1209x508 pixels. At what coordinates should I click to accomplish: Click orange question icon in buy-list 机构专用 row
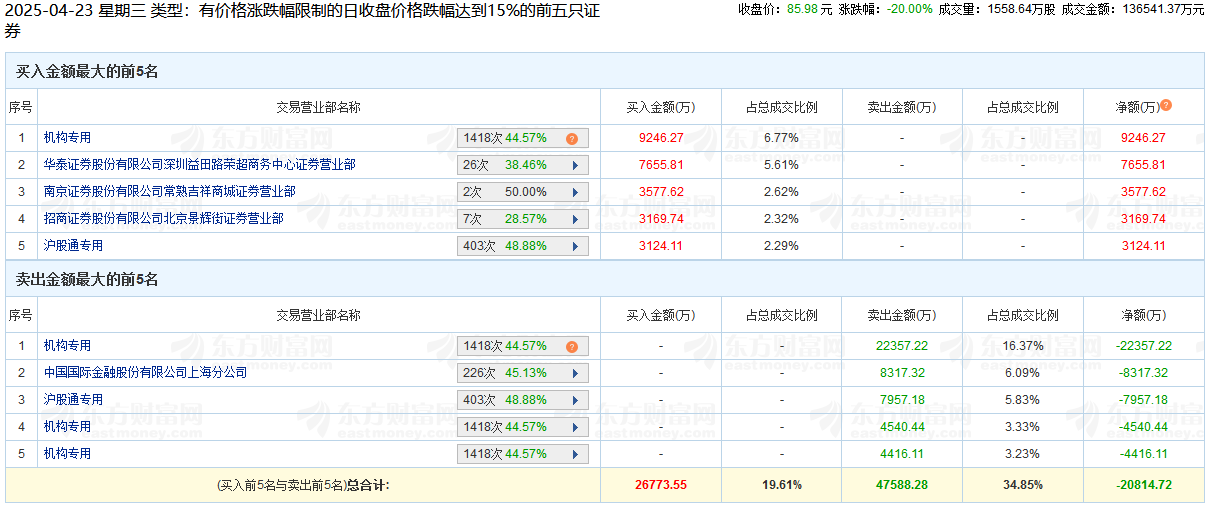click(x=571, y=139)
